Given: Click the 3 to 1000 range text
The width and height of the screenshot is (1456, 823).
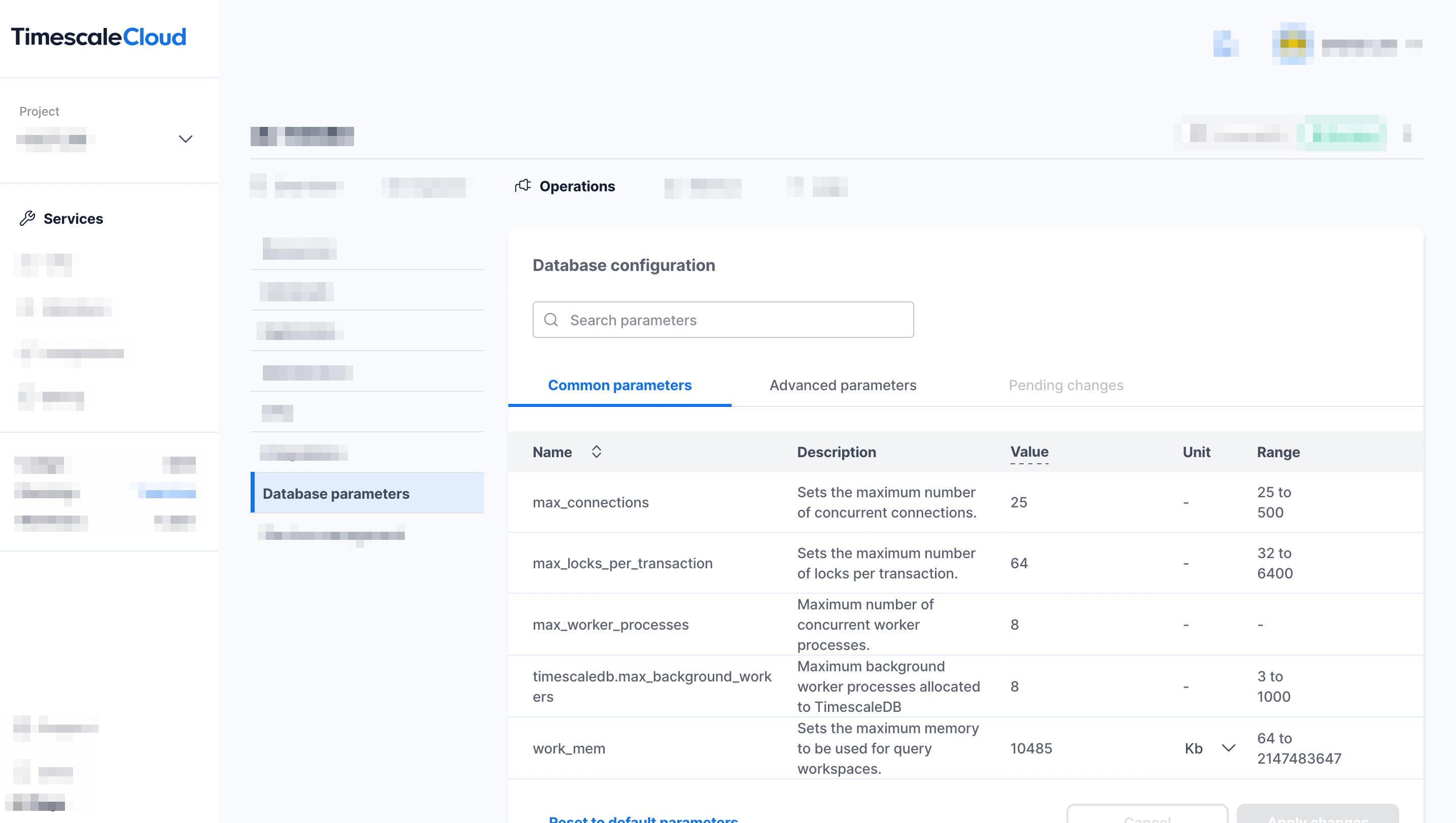Looking at the screenshot, I should click(x=1273, y=686).
